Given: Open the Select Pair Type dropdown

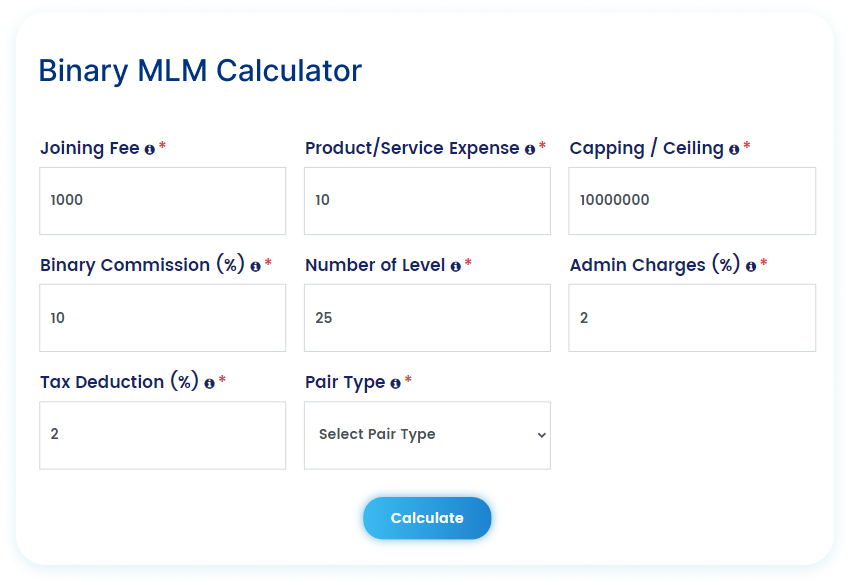Looking at the screenshot, I should [427, 435].
